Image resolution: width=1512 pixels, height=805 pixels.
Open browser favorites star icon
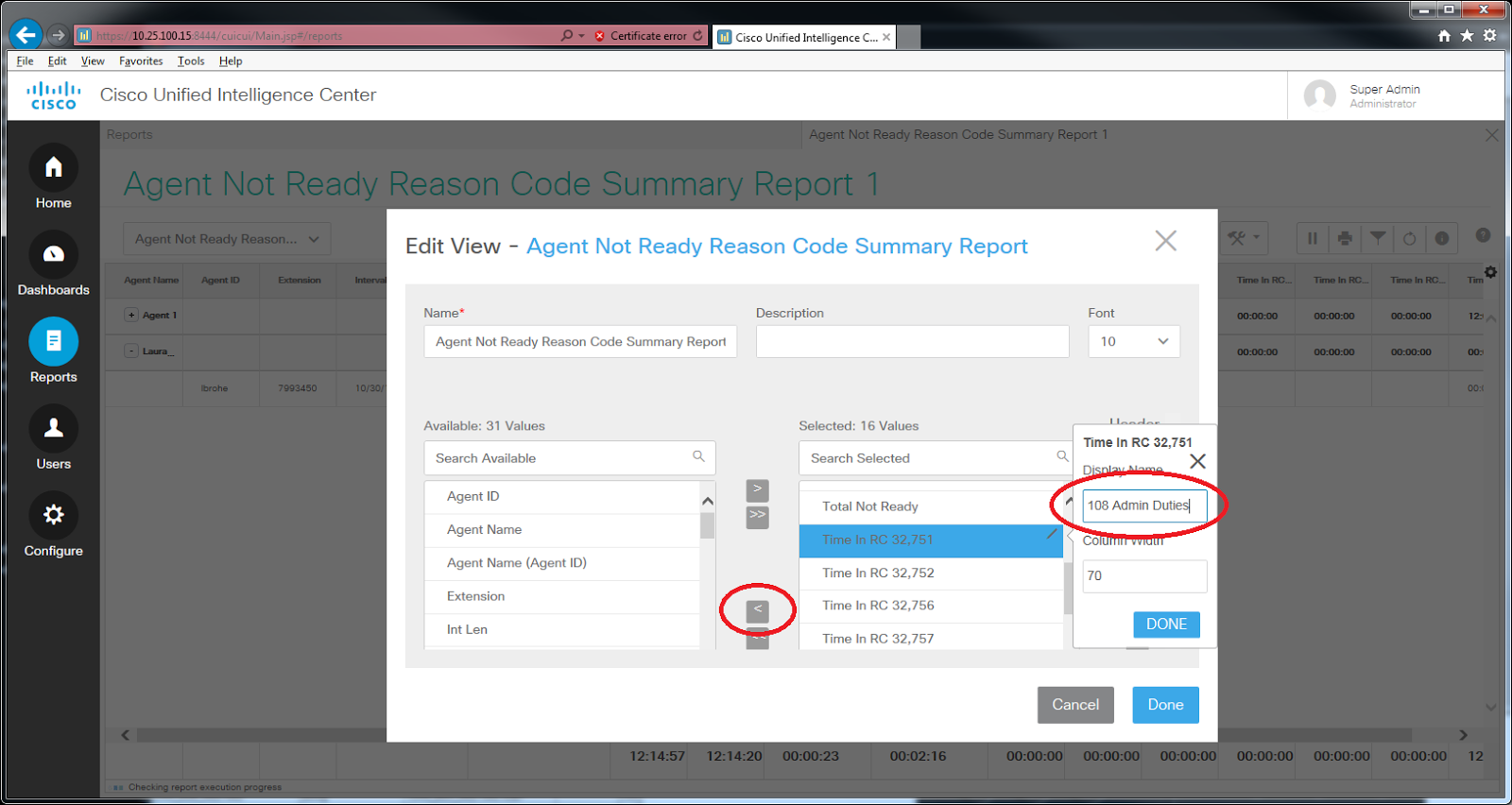(1467, 36)
